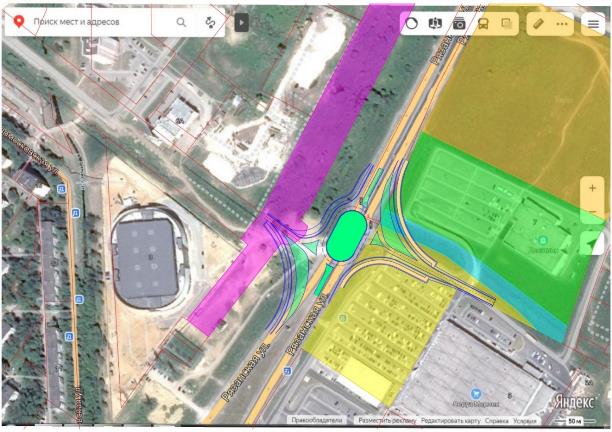Open the route builder icon
The width and height of the screenshot is (612, 432).
(x=211, y=21)
